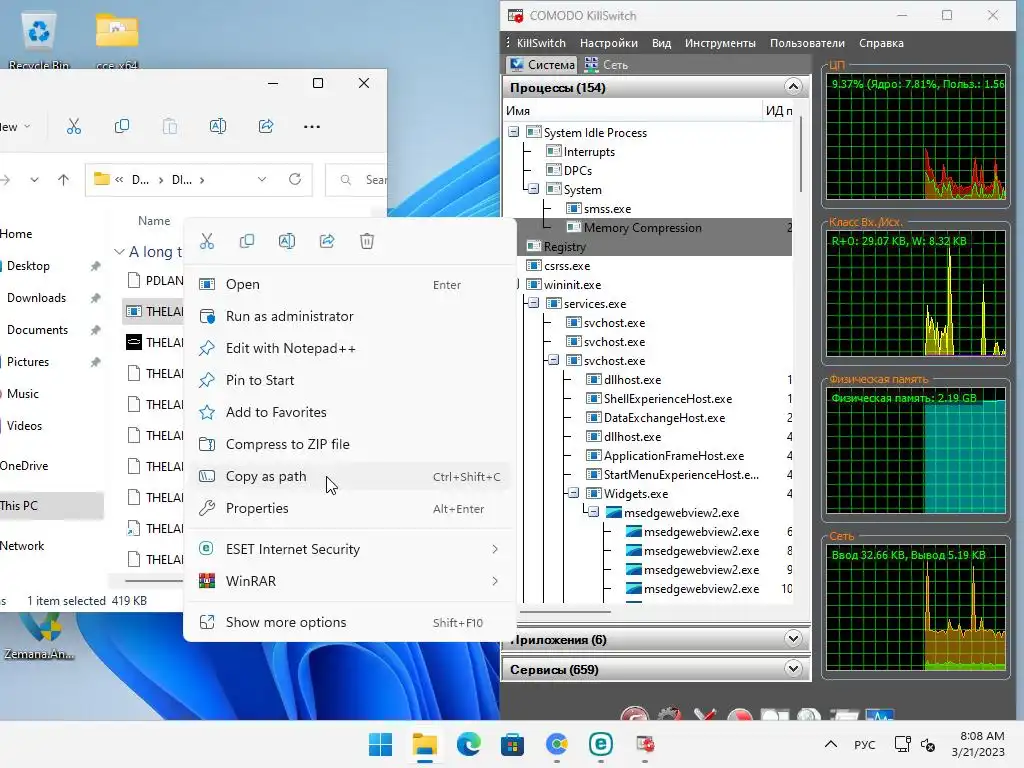
Task: Click the Rename icon in context menu top row
Action: 287,241
